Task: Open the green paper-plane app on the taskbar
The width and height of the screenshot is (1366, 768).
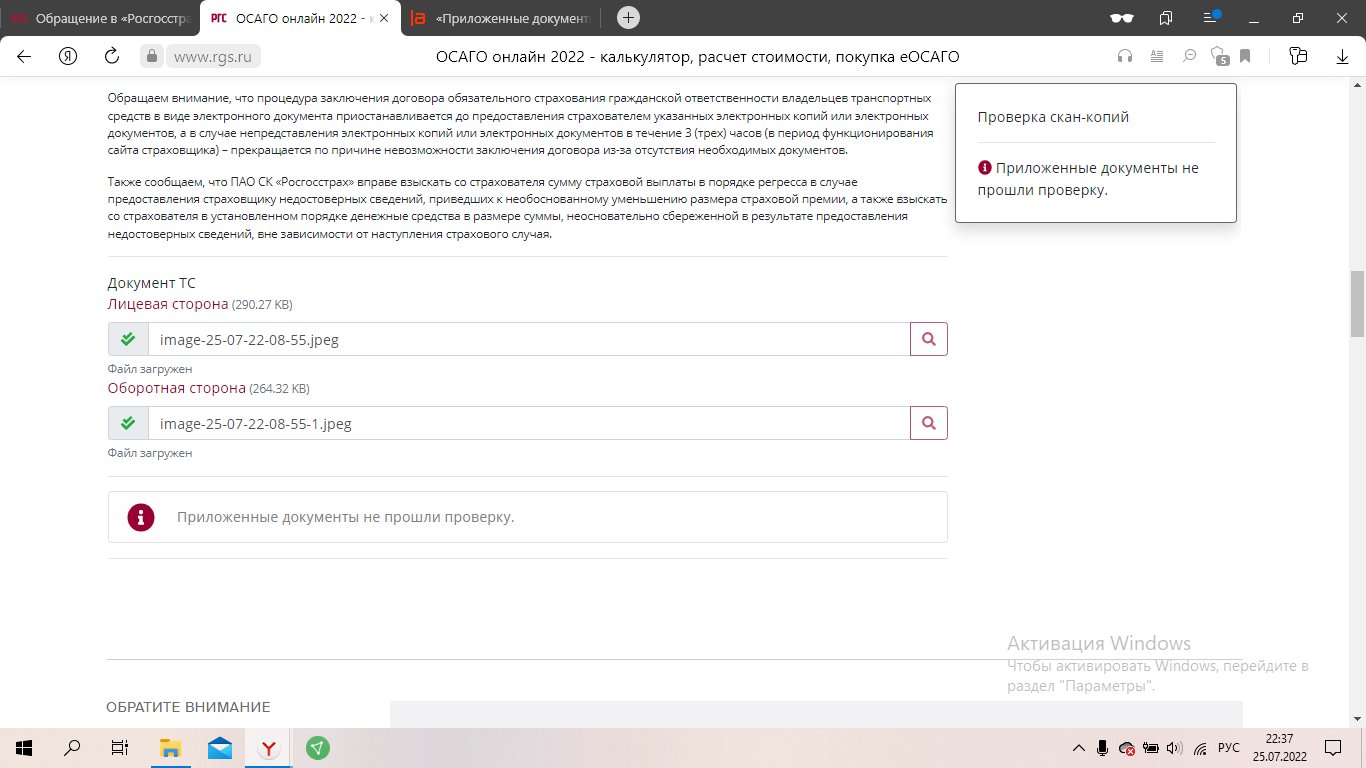Action: pos(317,747)
